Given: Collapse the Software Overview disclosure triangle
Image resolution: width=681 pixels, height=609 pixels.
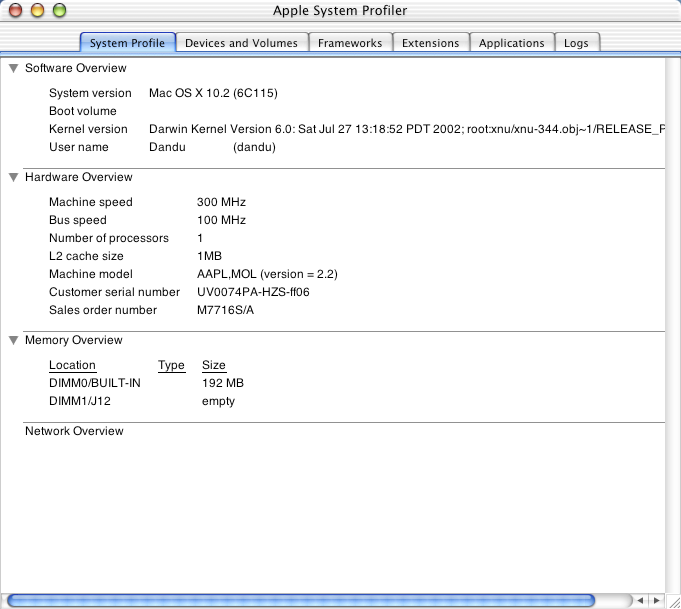Looking at the screenshot, I should pos(13,69).
